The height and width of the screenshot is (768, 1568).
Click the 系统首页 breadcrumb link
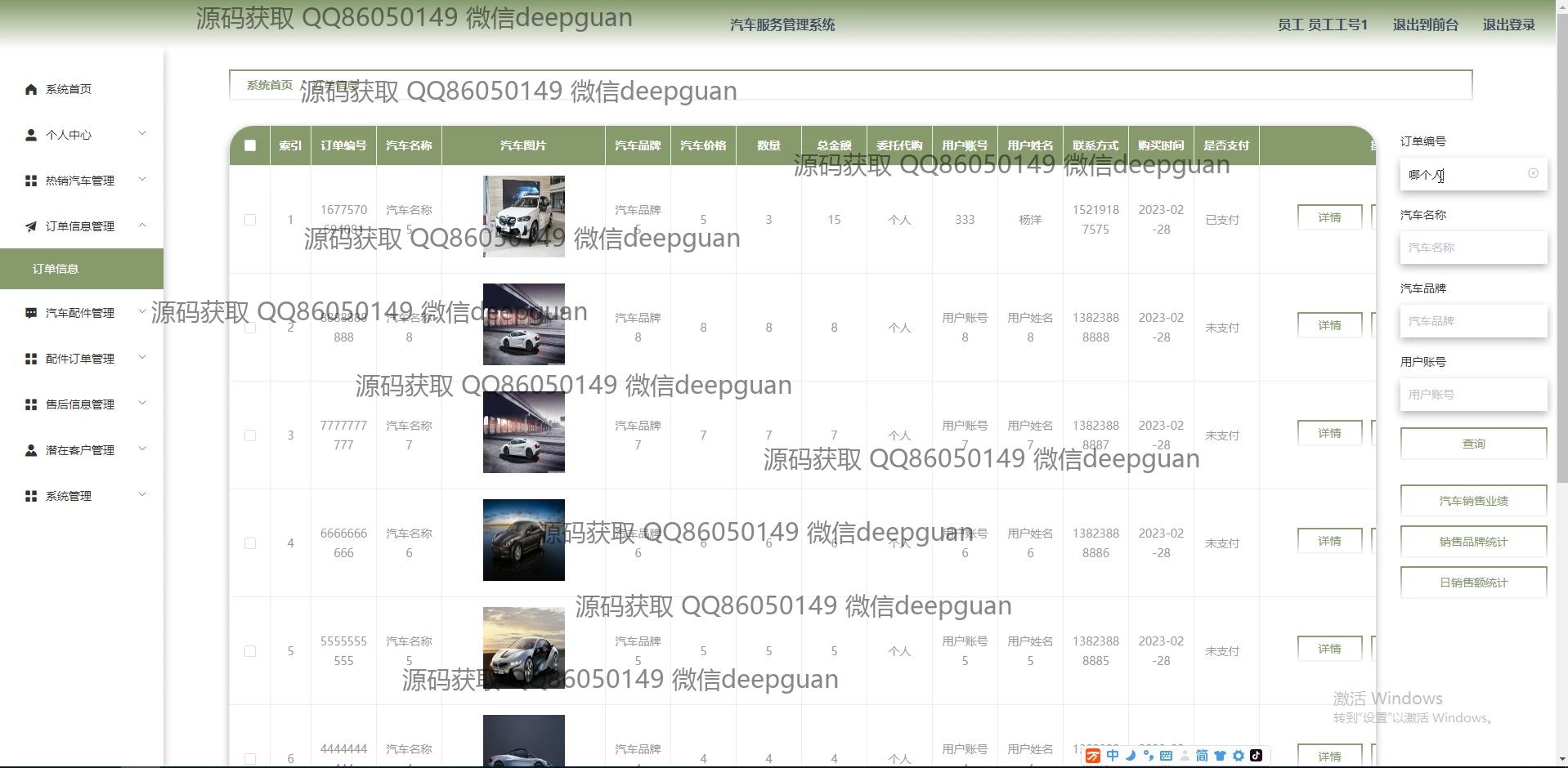pos(270,85)
